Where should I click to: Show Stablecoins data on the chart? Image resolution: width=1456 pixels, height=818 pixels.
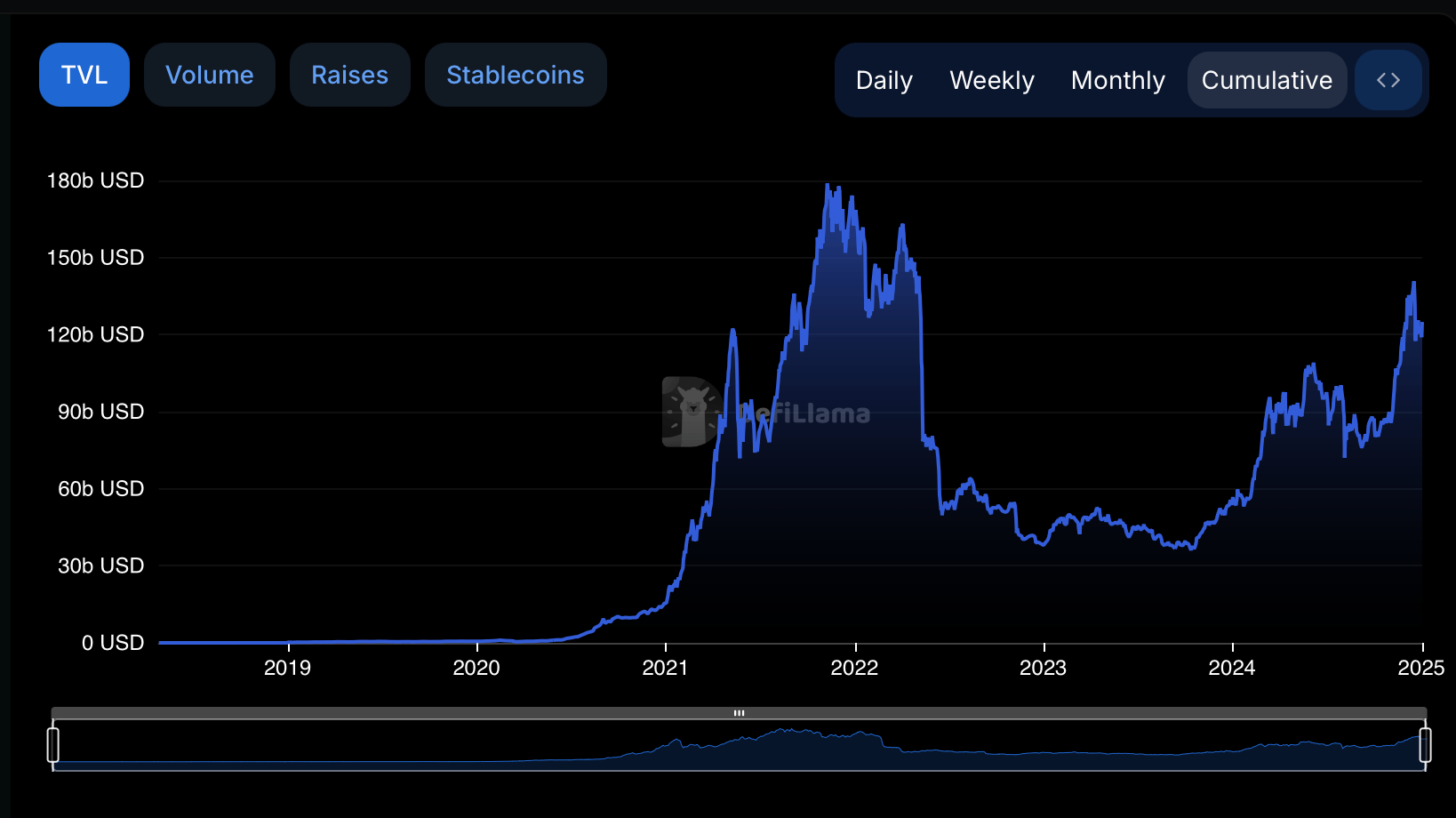516,75
